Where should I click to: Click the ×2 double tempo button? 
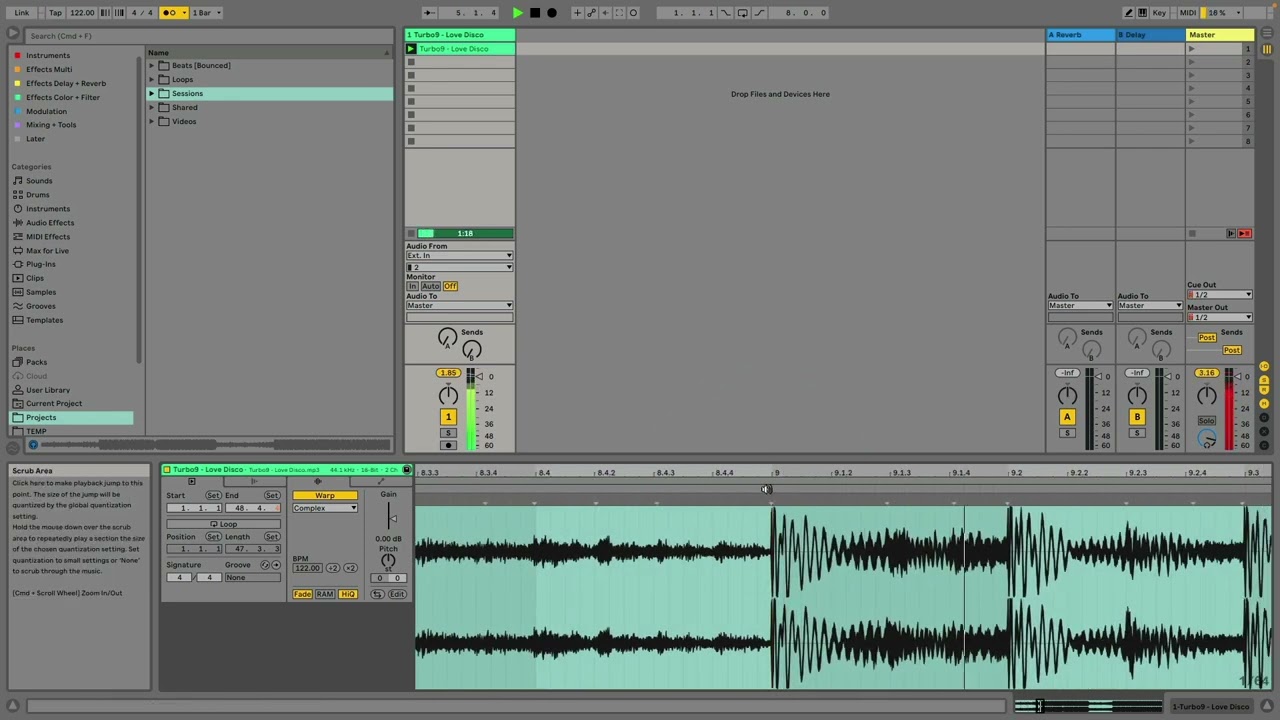point(350,568)
